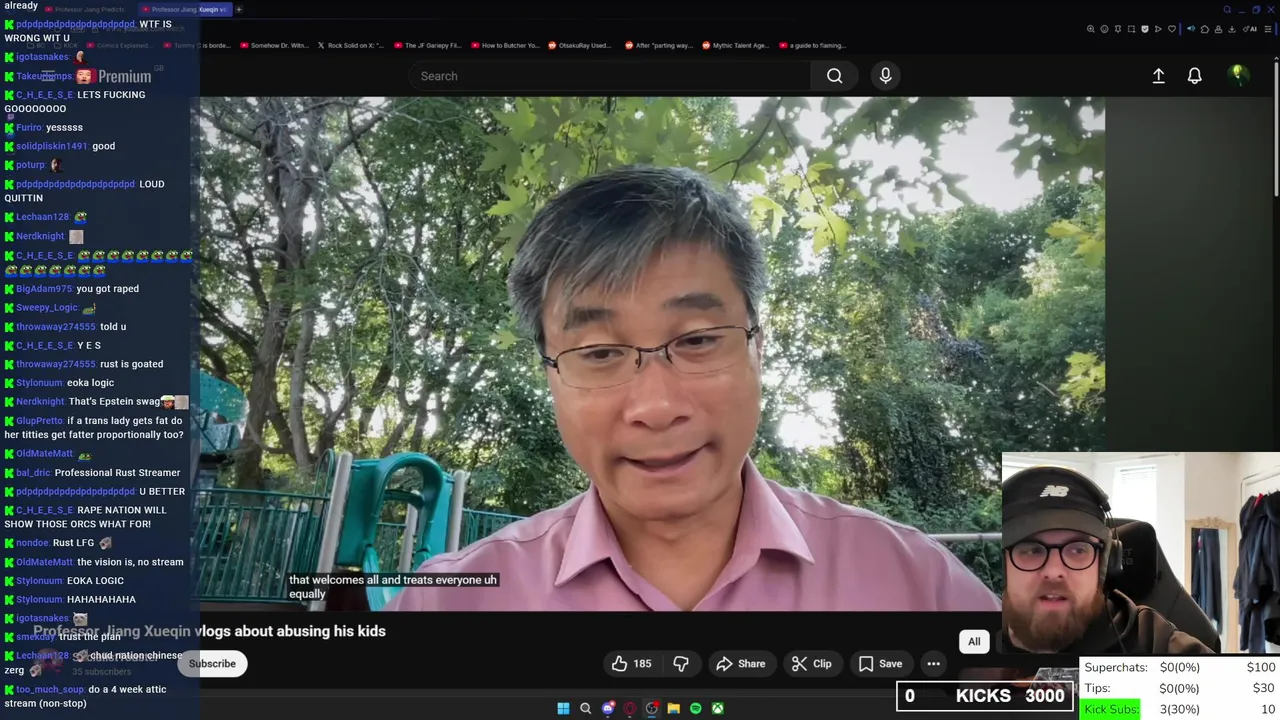Dislike the video with thumbs-down
The image size is (1280, 720).
click(681, 663)
